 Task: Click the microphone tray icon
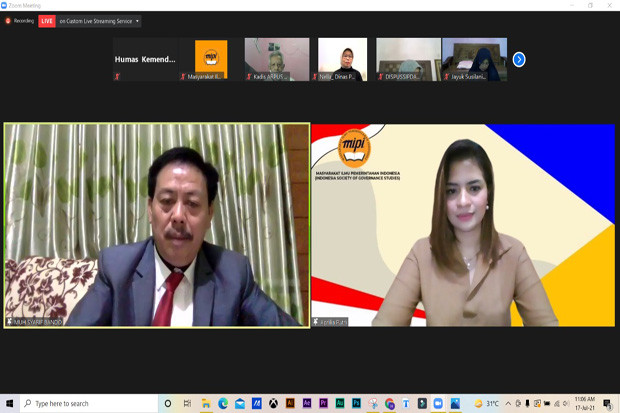click(527, 404)
